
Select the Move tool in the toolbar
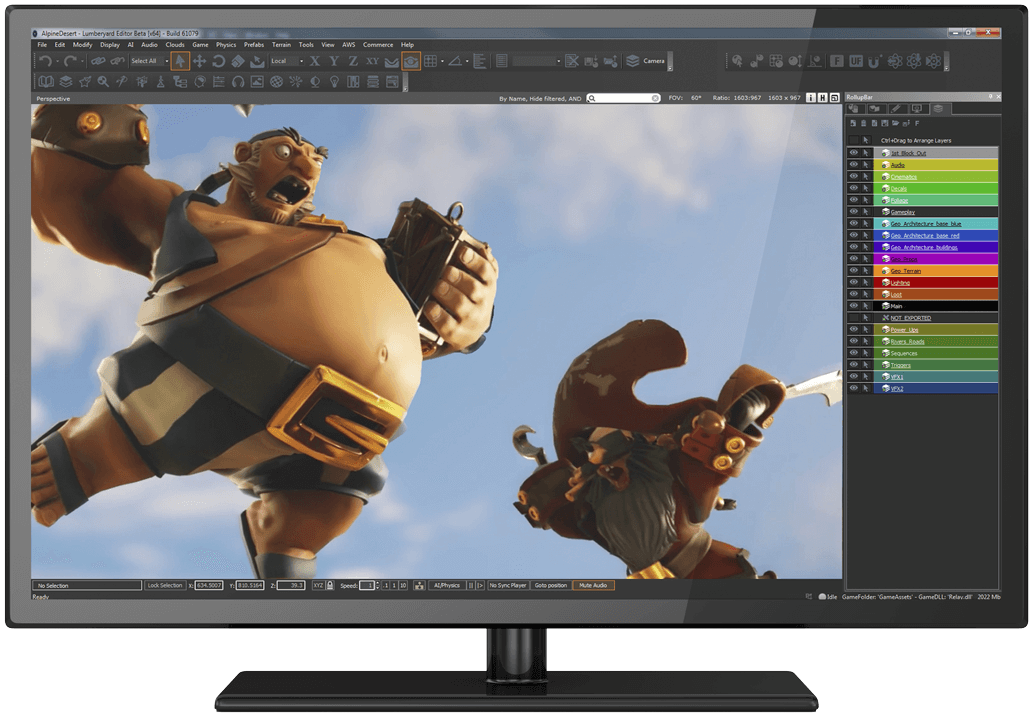pyautogui.click(x=200, y=61)
